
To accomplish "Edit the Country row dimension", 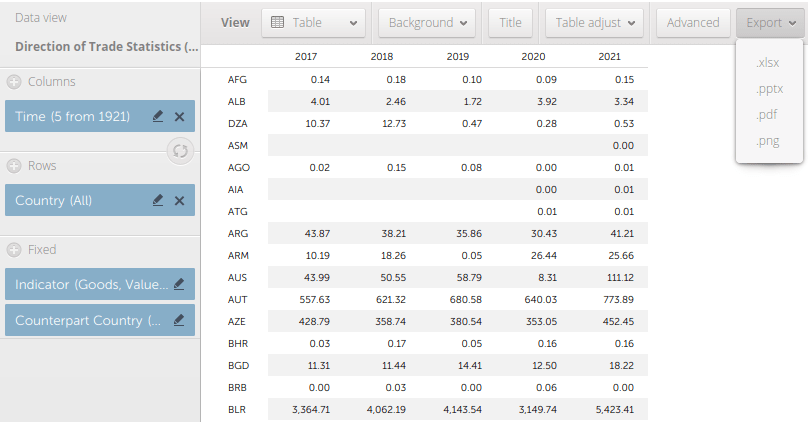I will click(x=158, y=201).
